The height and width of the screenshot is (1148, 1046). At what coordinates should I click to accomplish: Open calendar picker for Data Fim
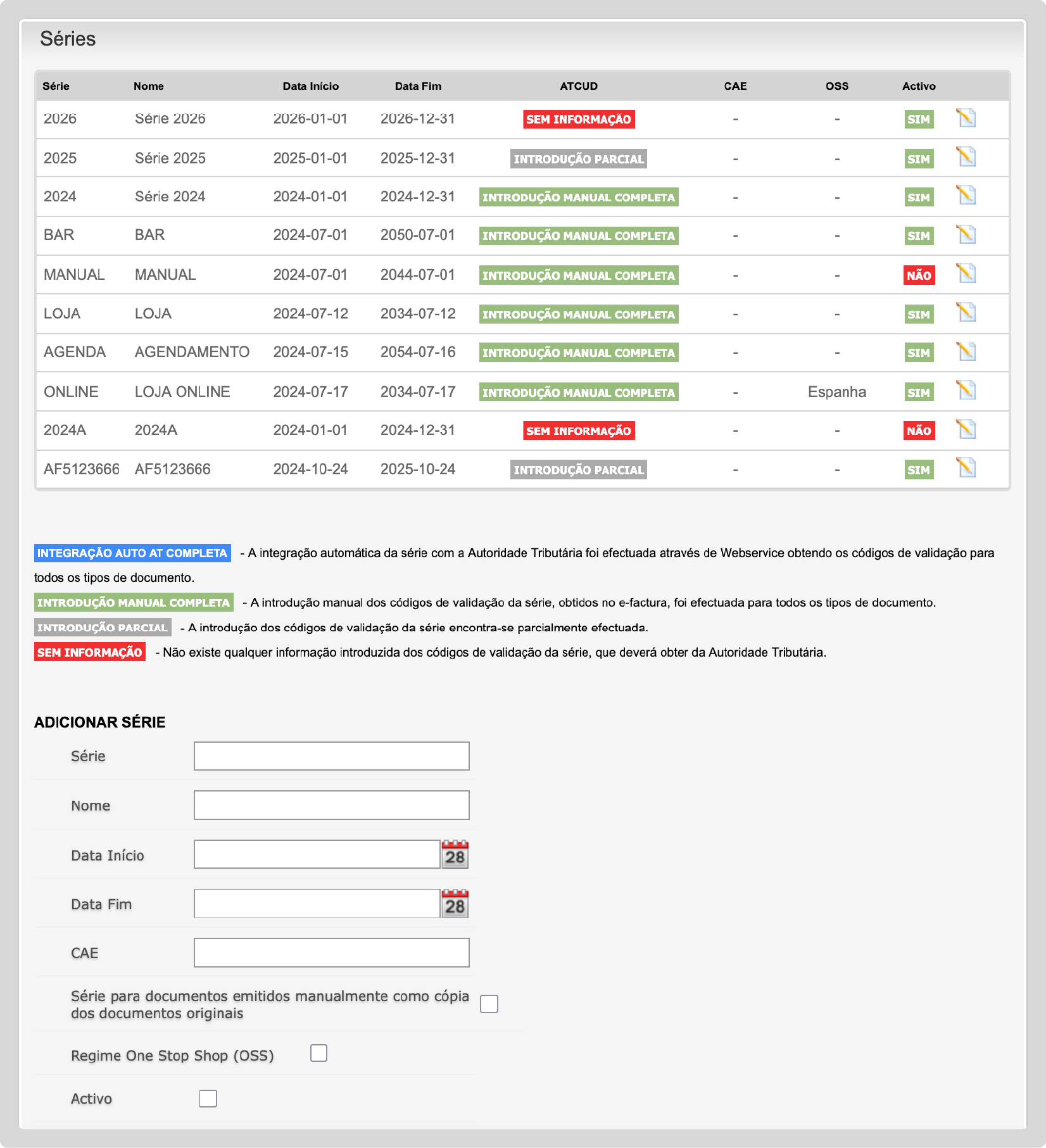(455, 904)
